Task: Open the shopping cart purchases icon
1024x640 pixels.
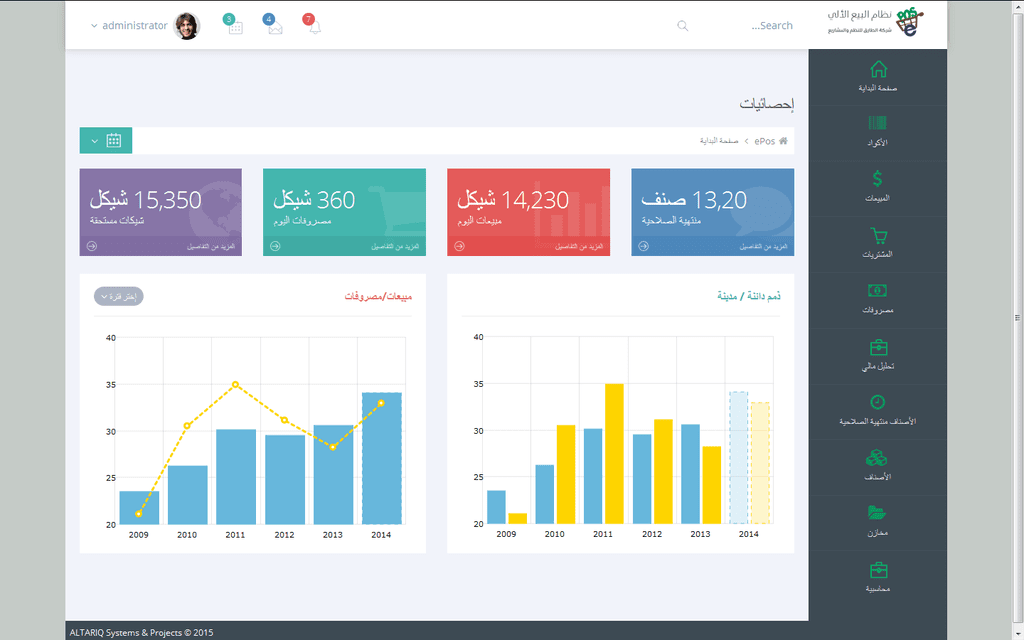Action: [878, 236]
